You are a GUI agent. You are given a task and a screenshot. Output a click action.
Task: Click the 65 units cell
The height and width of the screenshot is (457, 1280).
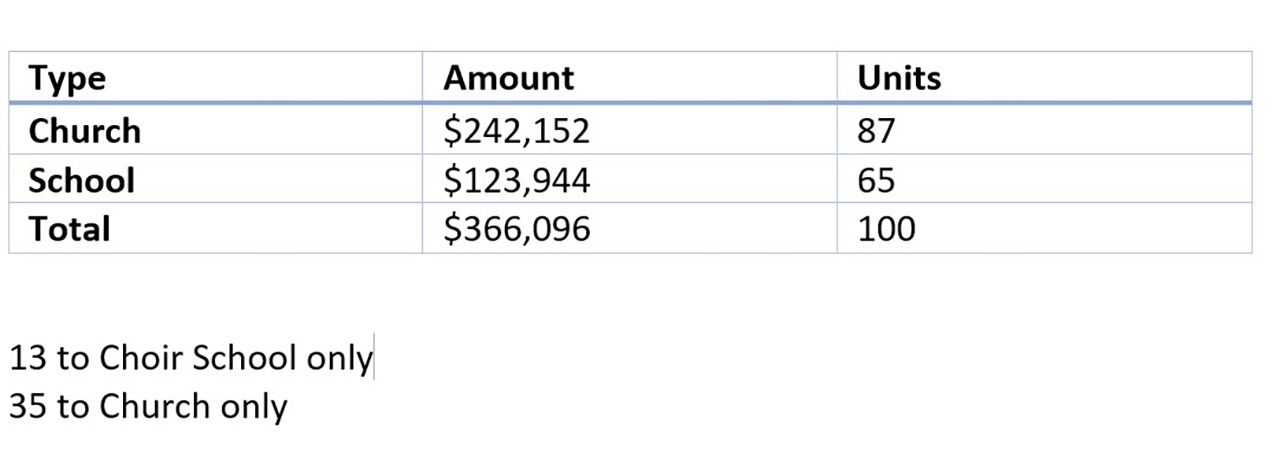(876, 181)
